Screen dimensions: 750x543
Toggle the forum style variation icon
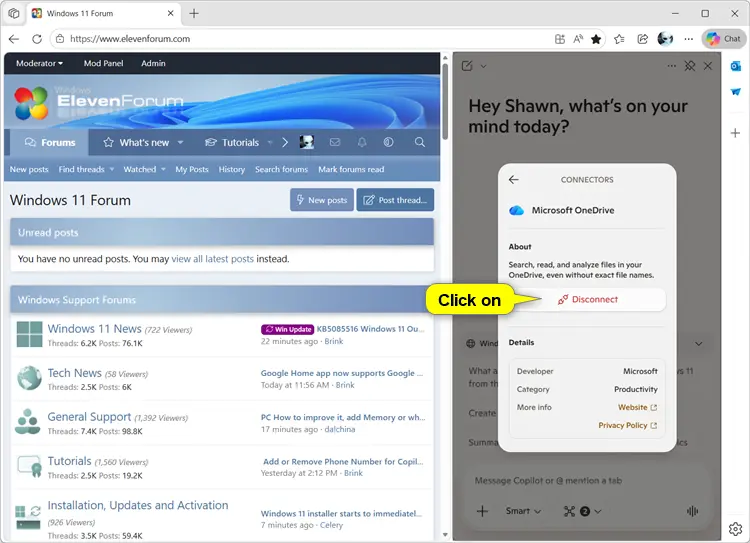click(x=388, y=142)
